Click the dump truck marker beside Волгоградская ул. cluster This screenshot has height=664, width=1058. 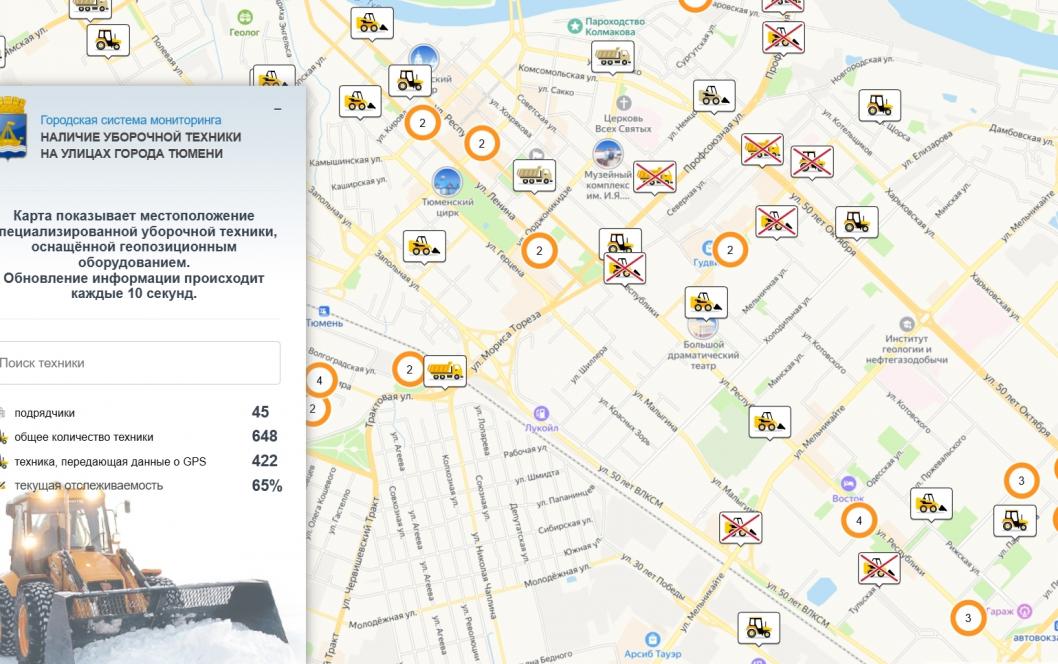coord(444,370)
